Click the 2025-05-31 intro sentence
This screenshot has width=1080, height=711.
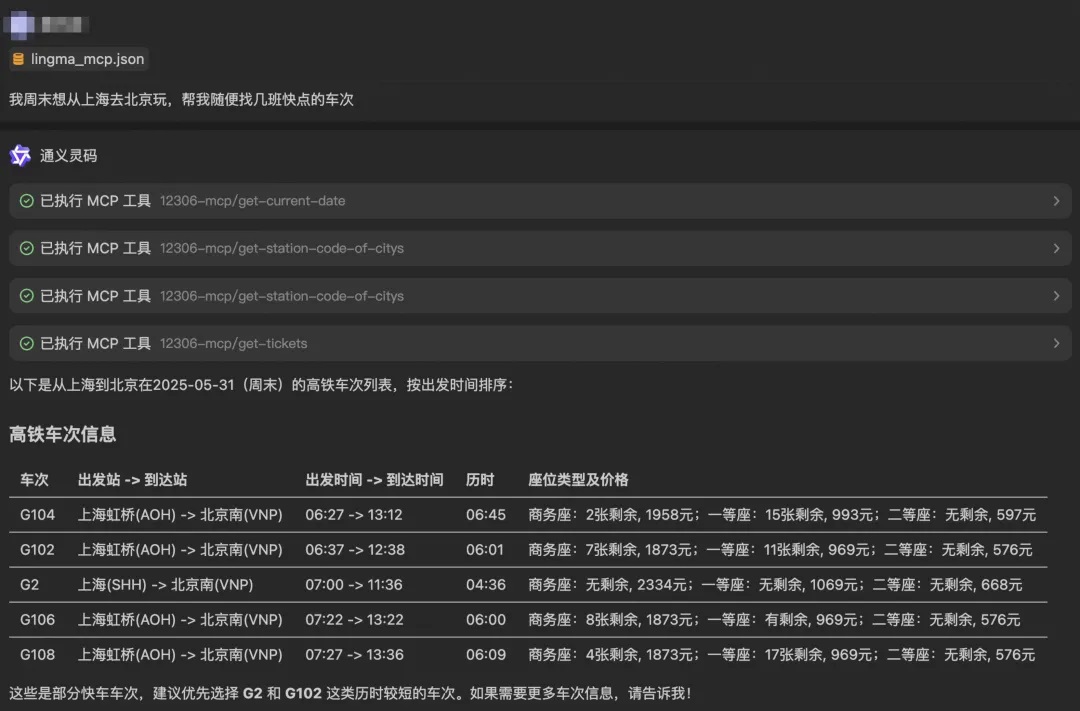click(x=262, y=385)
